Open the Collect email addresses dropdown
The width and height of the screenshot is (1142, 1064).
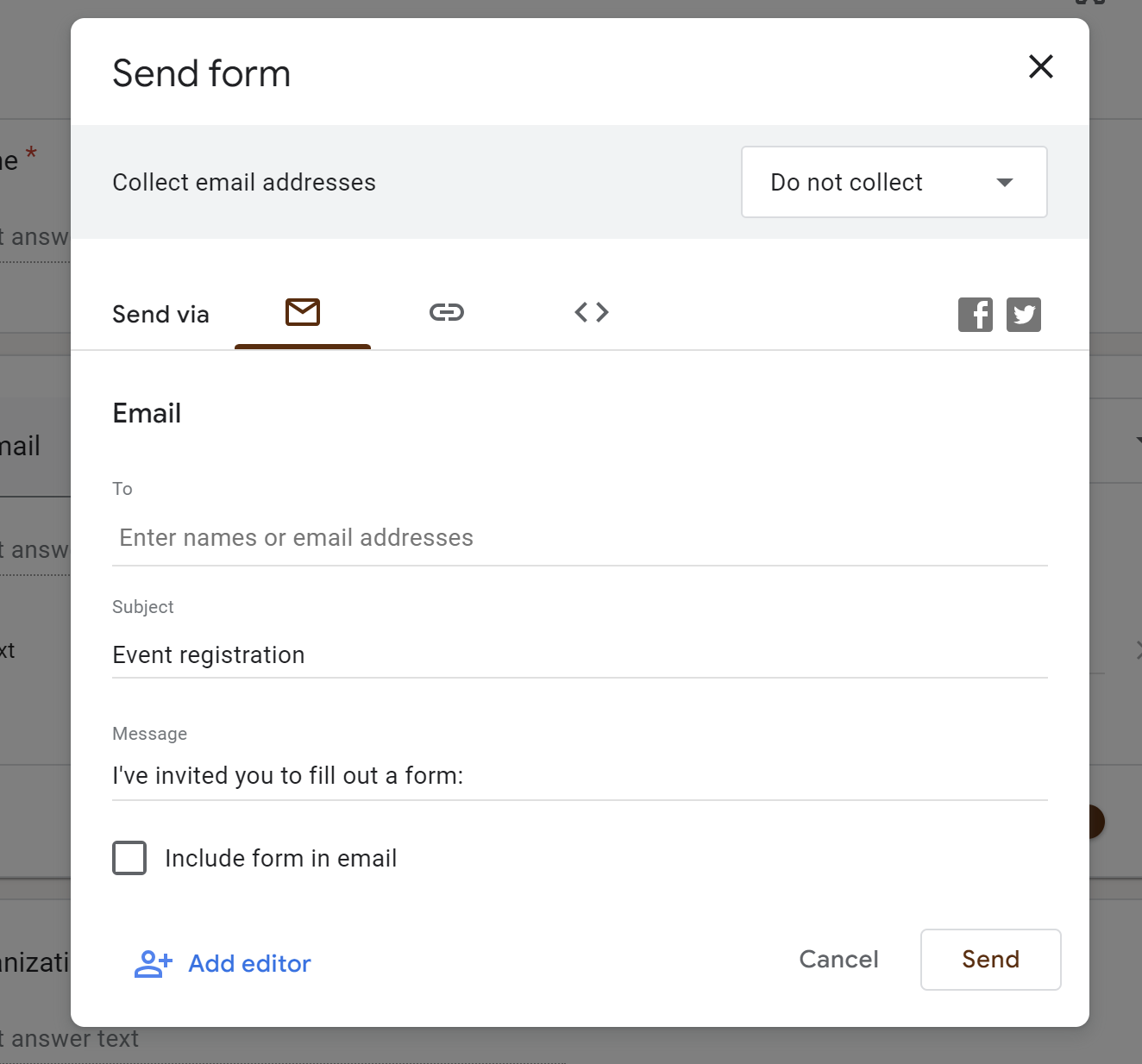(894, 182)
